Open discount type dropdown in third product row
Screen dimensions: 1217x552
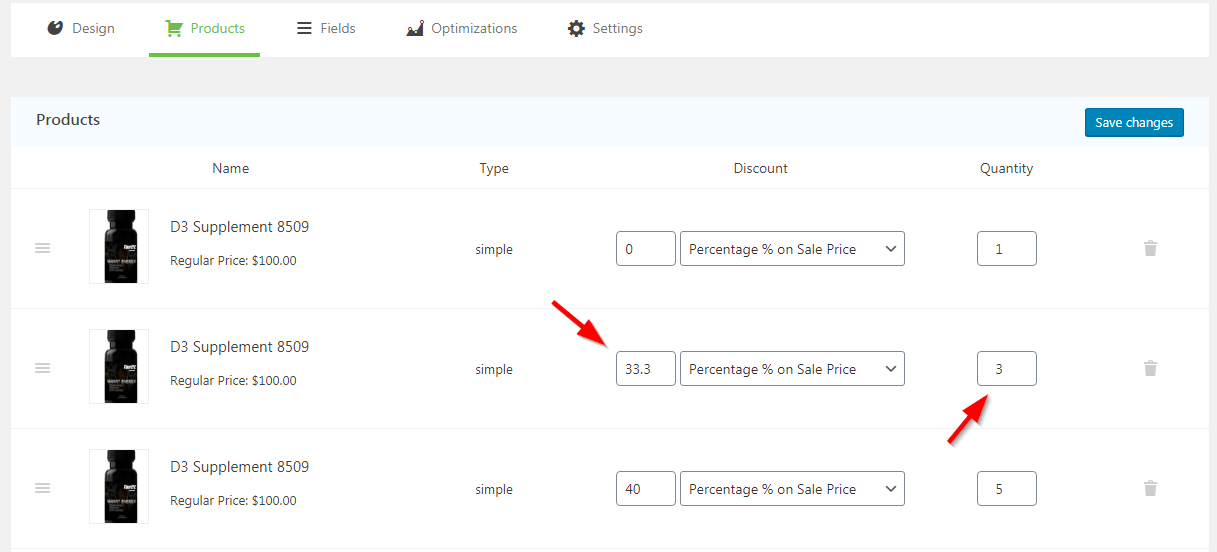click(x=792, y=489)
